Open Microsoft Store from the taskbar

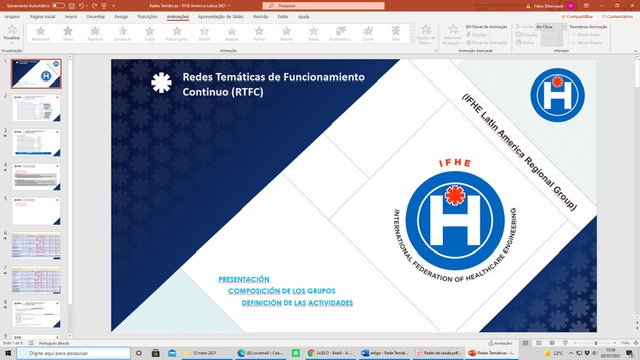156,353
